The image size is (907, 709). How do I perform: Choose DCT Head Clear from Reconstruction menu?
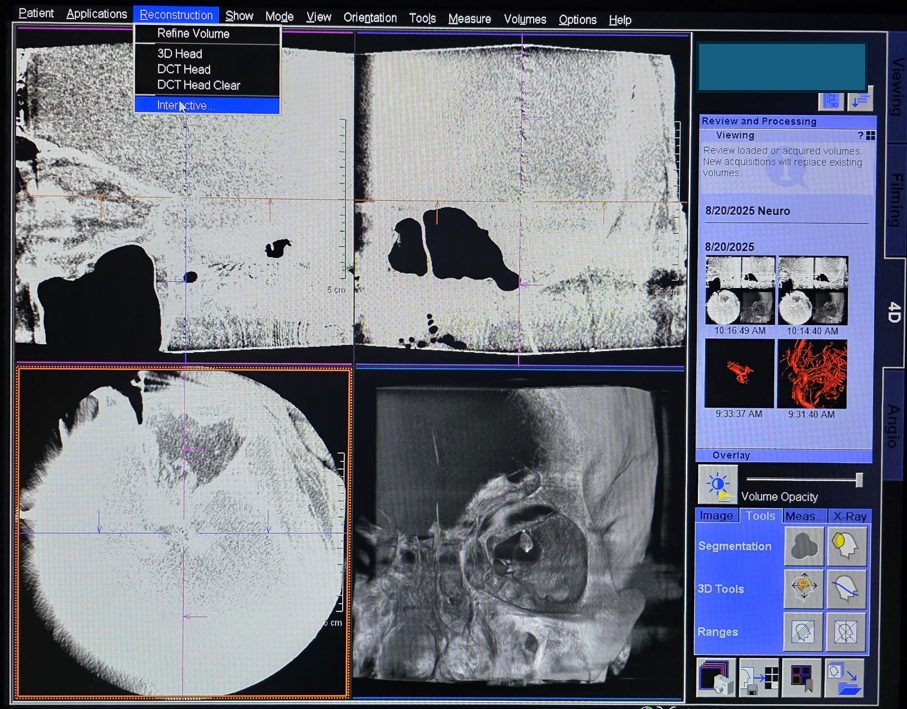coord(198,85)
